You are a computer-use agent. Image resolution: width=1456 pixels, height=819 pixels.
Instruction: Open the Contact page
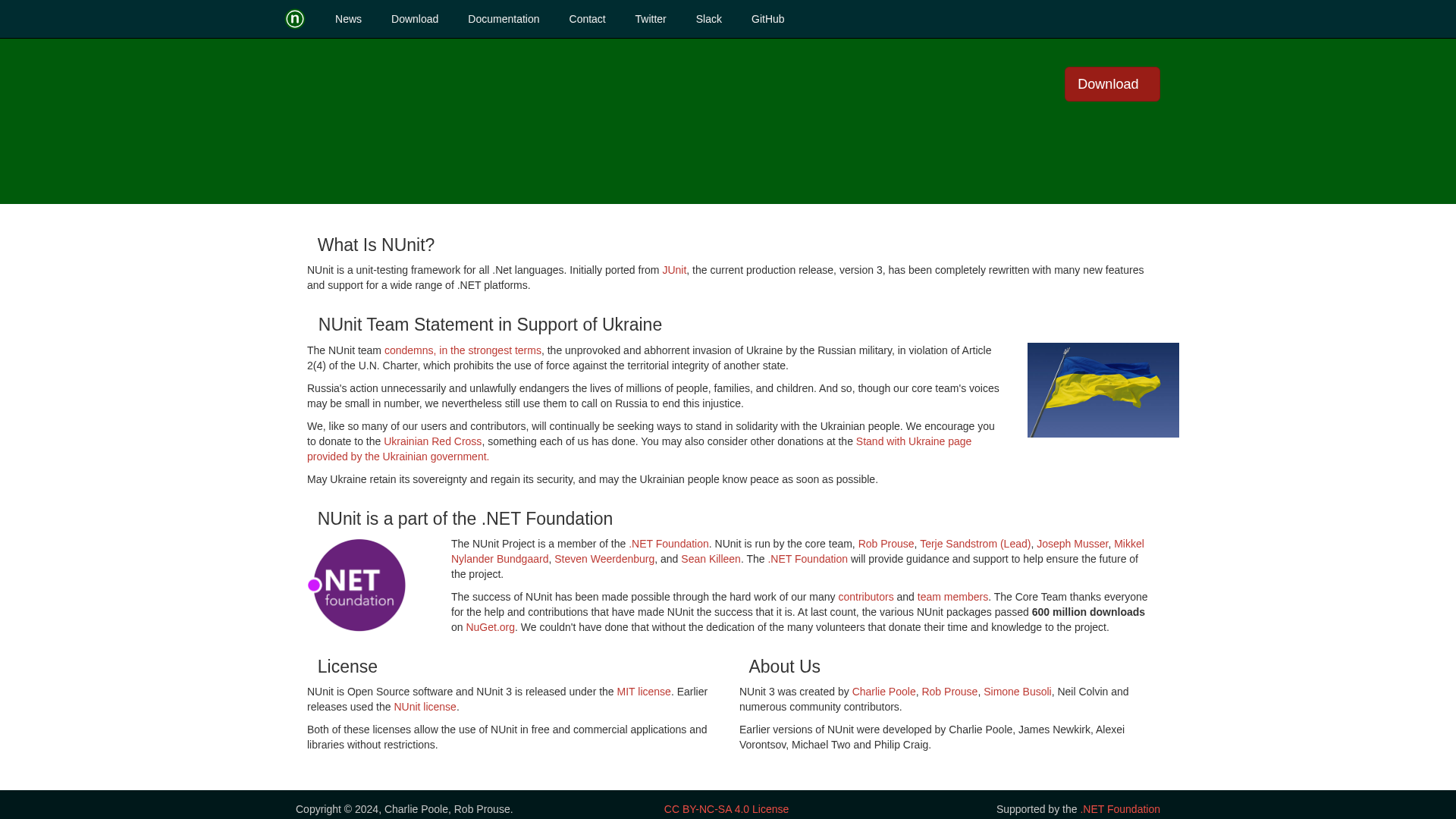(x=587, y=19)
